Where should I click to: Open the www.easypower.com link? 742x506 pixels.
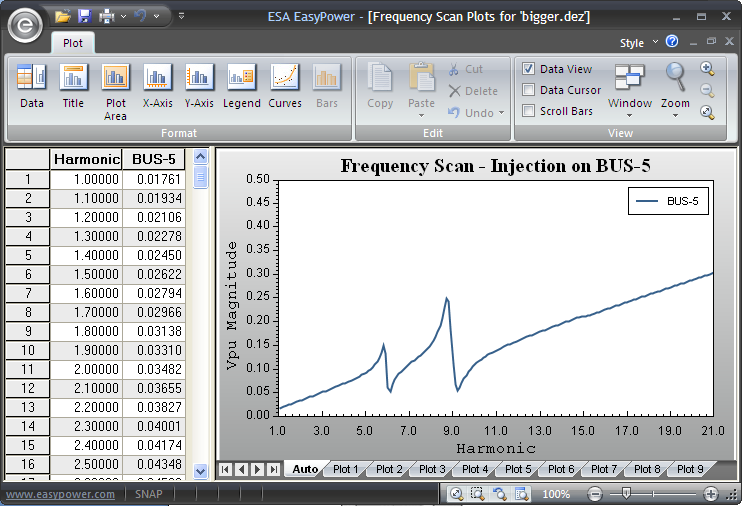[60, 494]
